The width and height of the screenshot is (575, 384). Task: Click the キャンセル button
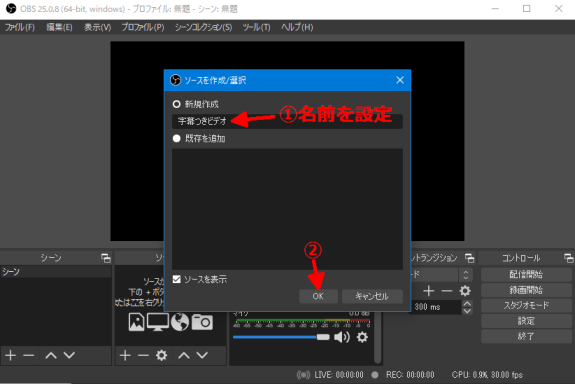coord(372,296)
